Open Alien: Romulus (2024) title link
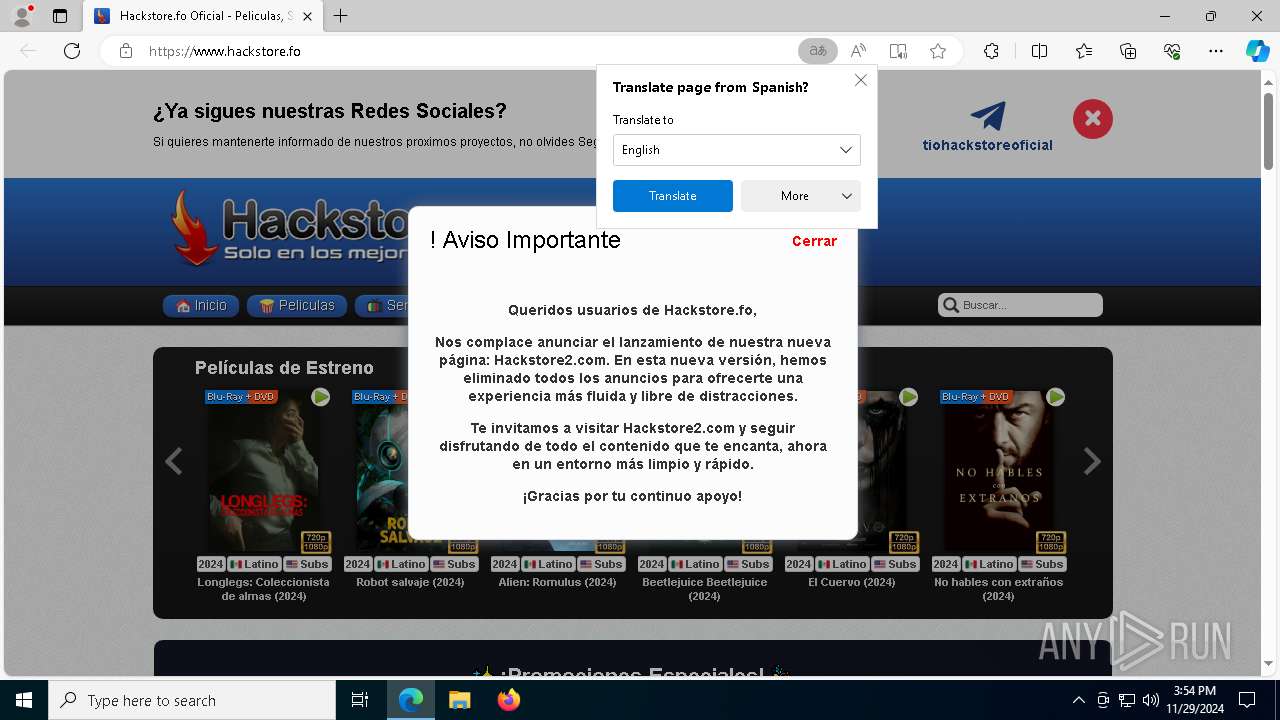This screenshot has width=1280, height=720. coord(557,582)
